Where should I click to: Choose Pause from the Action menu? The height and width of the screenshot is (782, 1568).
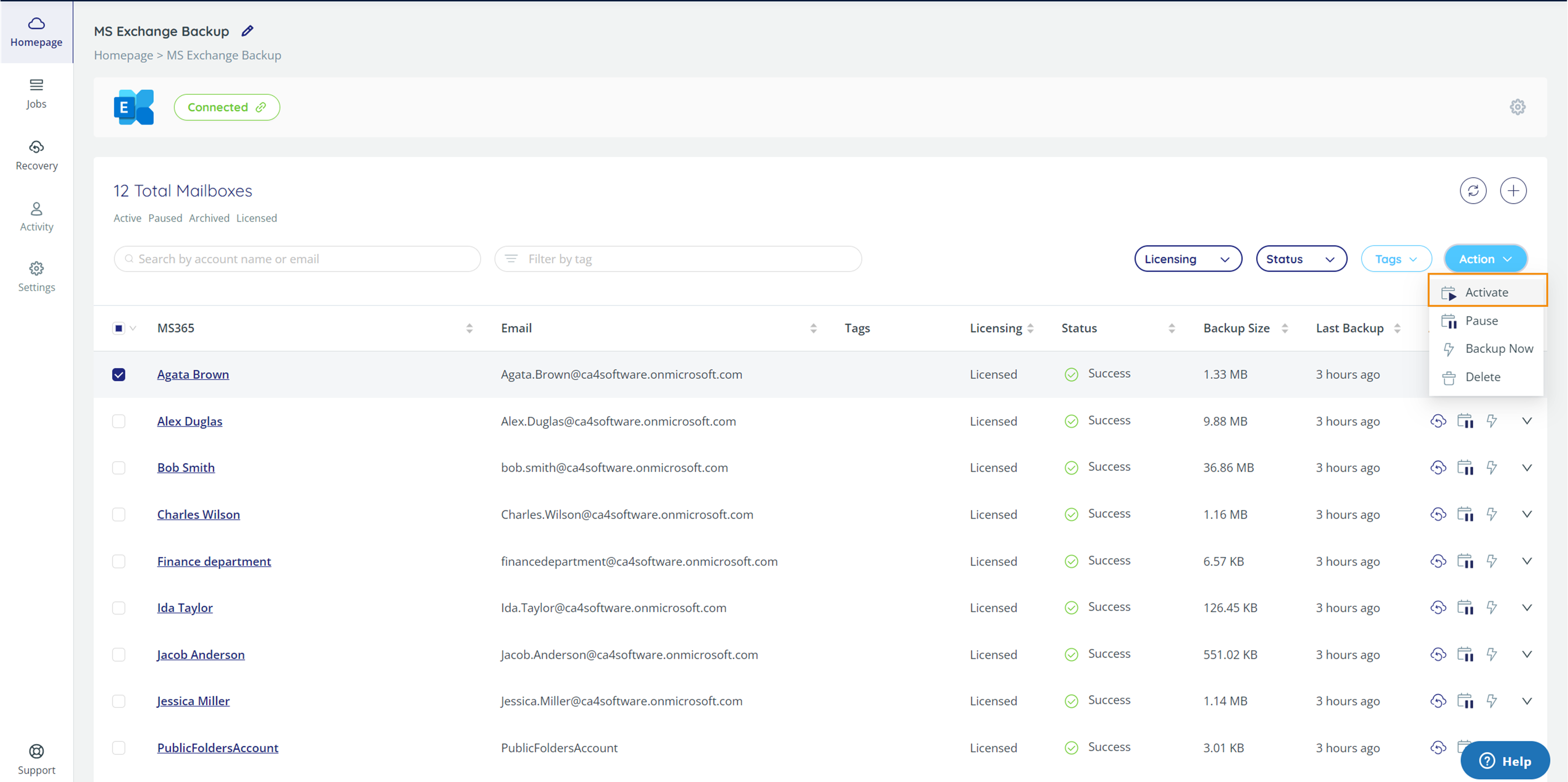tap(1486, 321)
